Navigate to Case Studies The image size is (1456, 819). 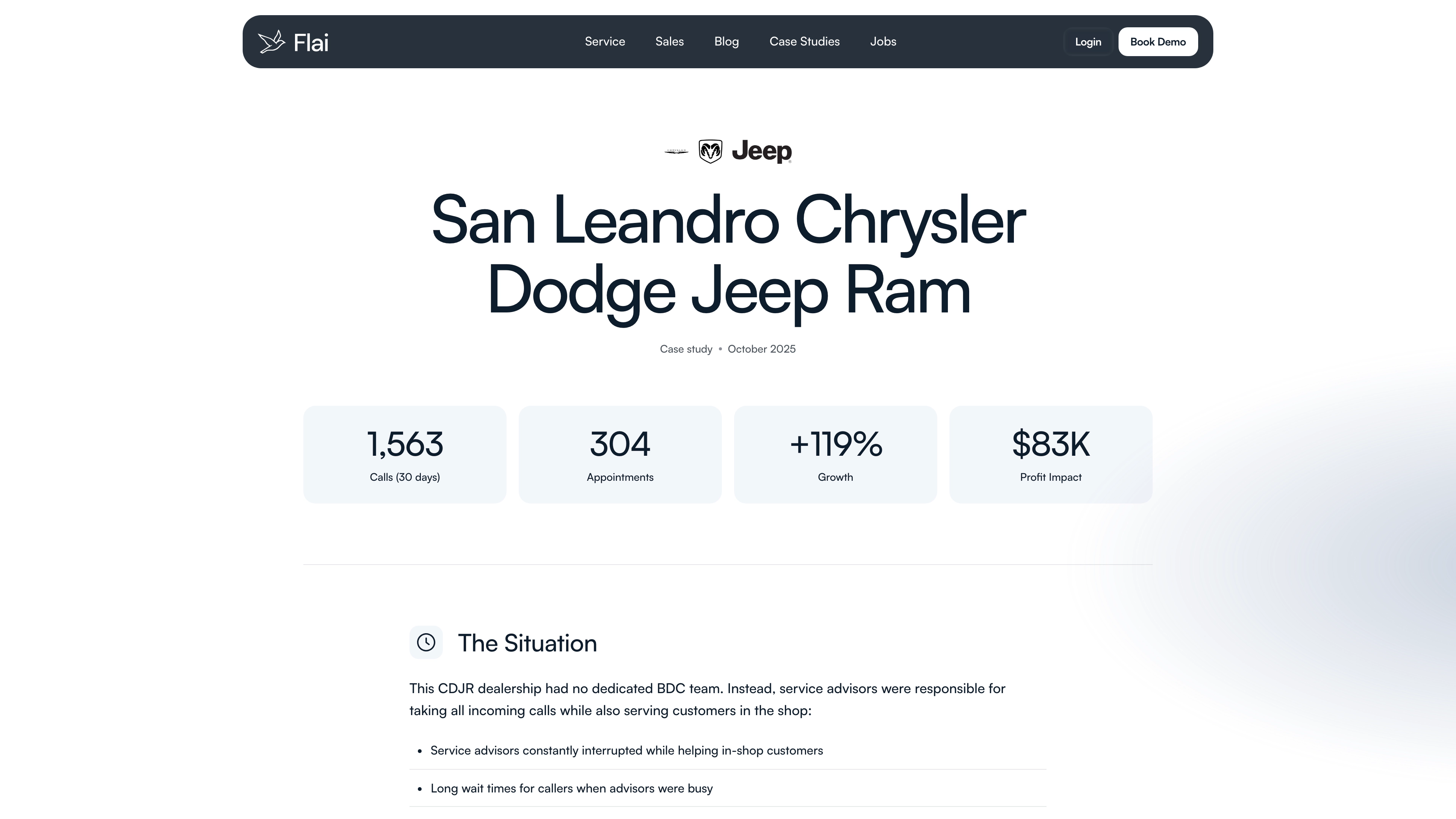(x=804, y=41)
